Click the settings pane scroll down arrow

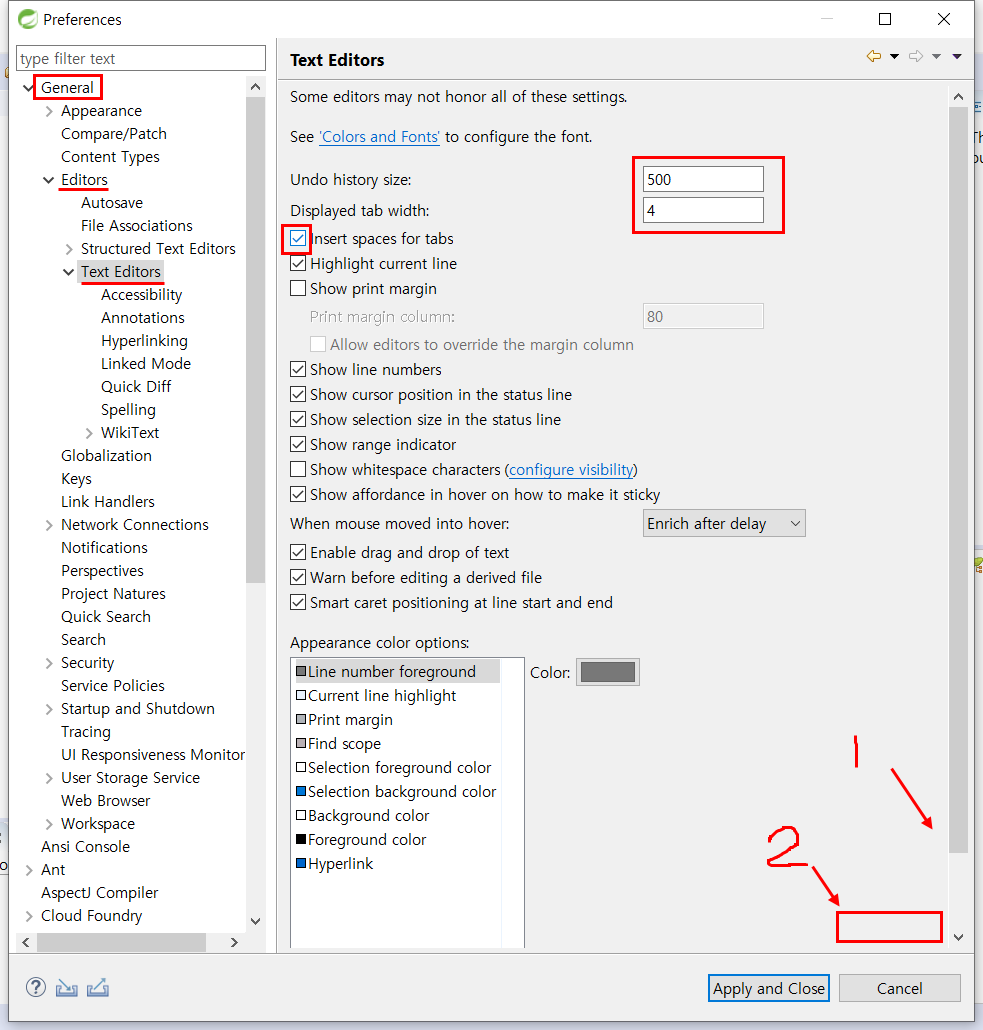pos(959,937)
